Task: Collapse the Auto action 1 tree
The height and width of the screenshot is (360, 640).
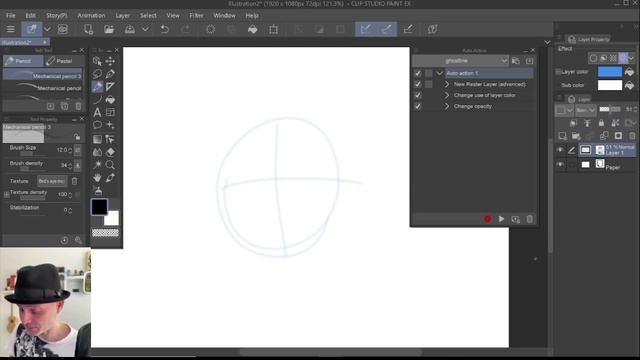Action: 439,73
